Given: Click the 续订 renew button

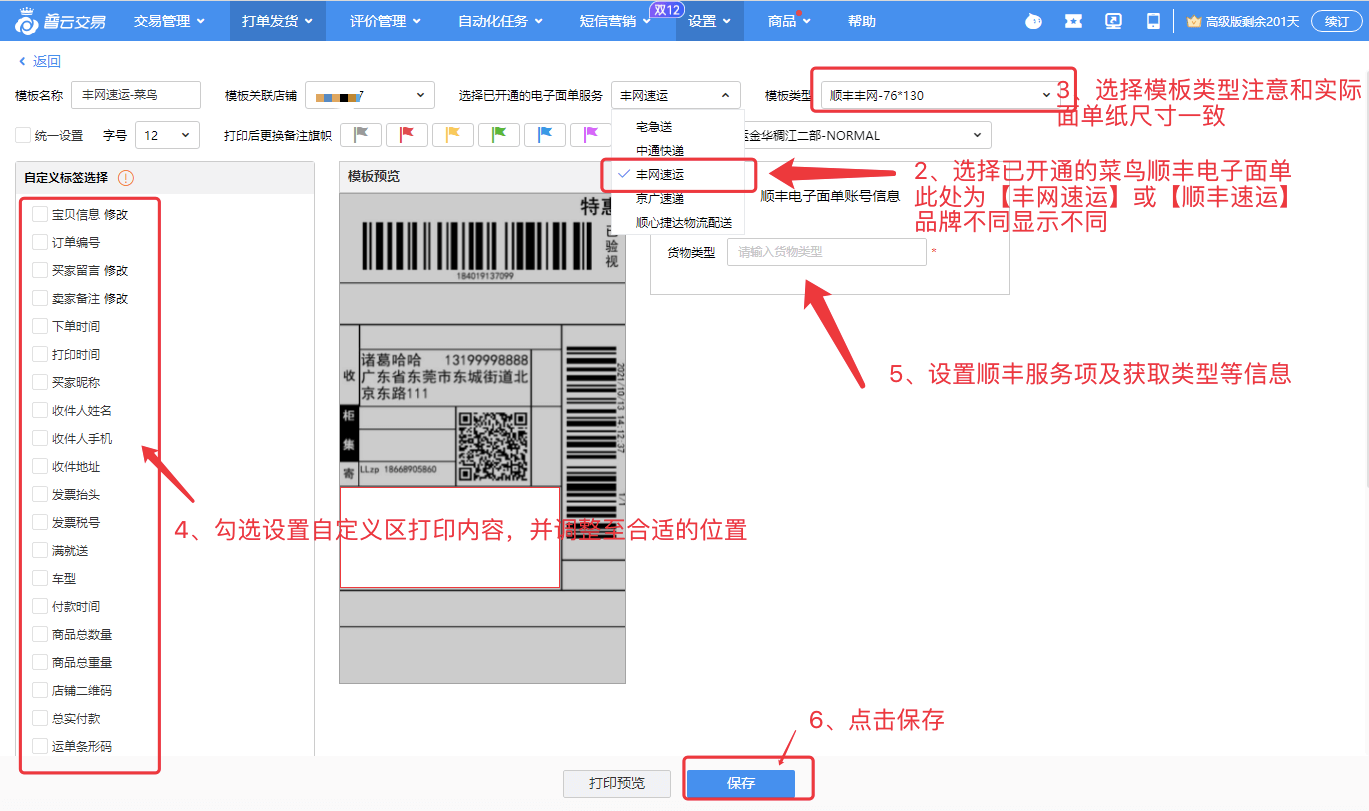Looking at the screenshot, I should coord(1337,21).
